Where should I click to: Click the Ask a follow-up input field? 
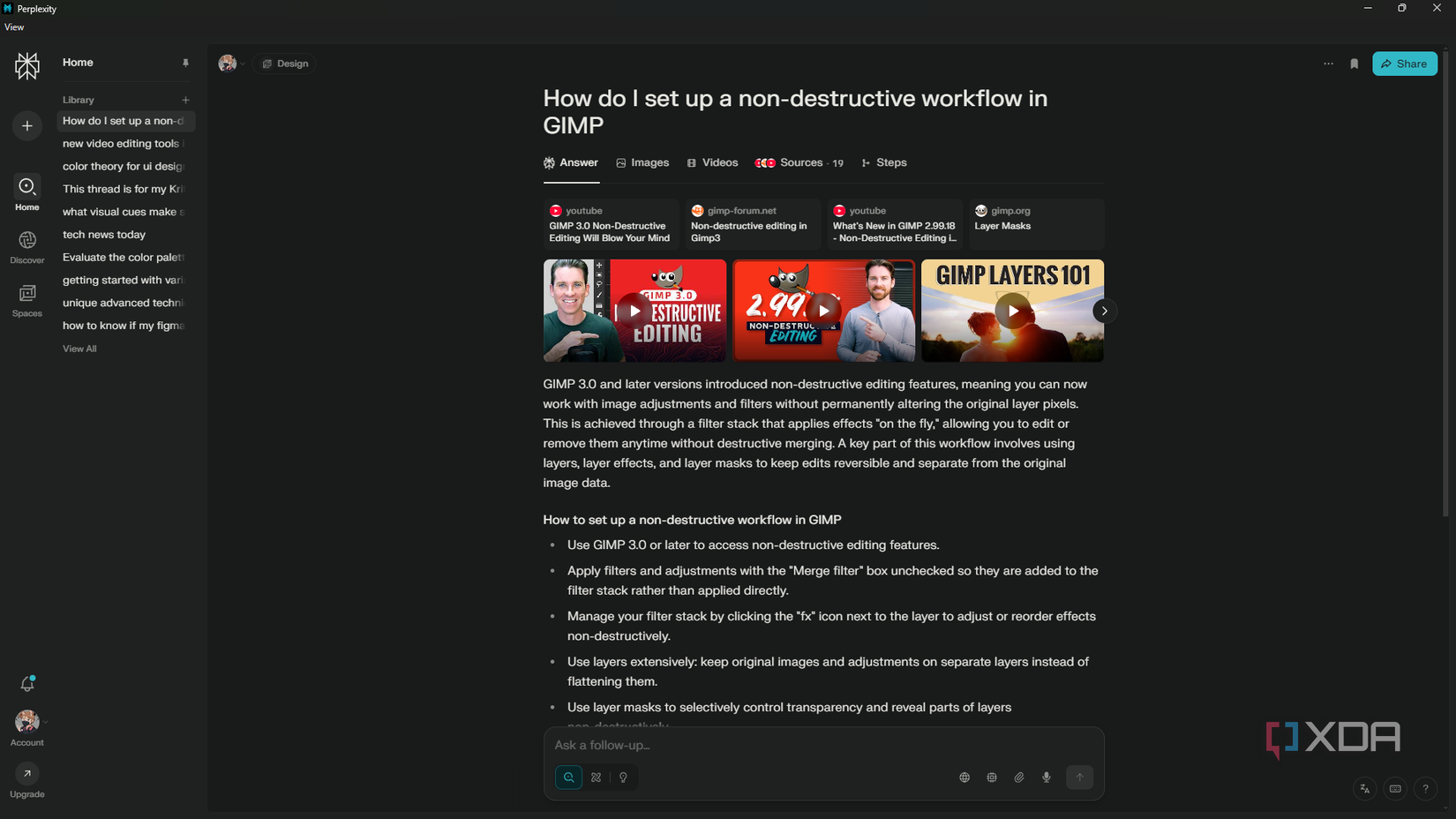tap(822, 746)
